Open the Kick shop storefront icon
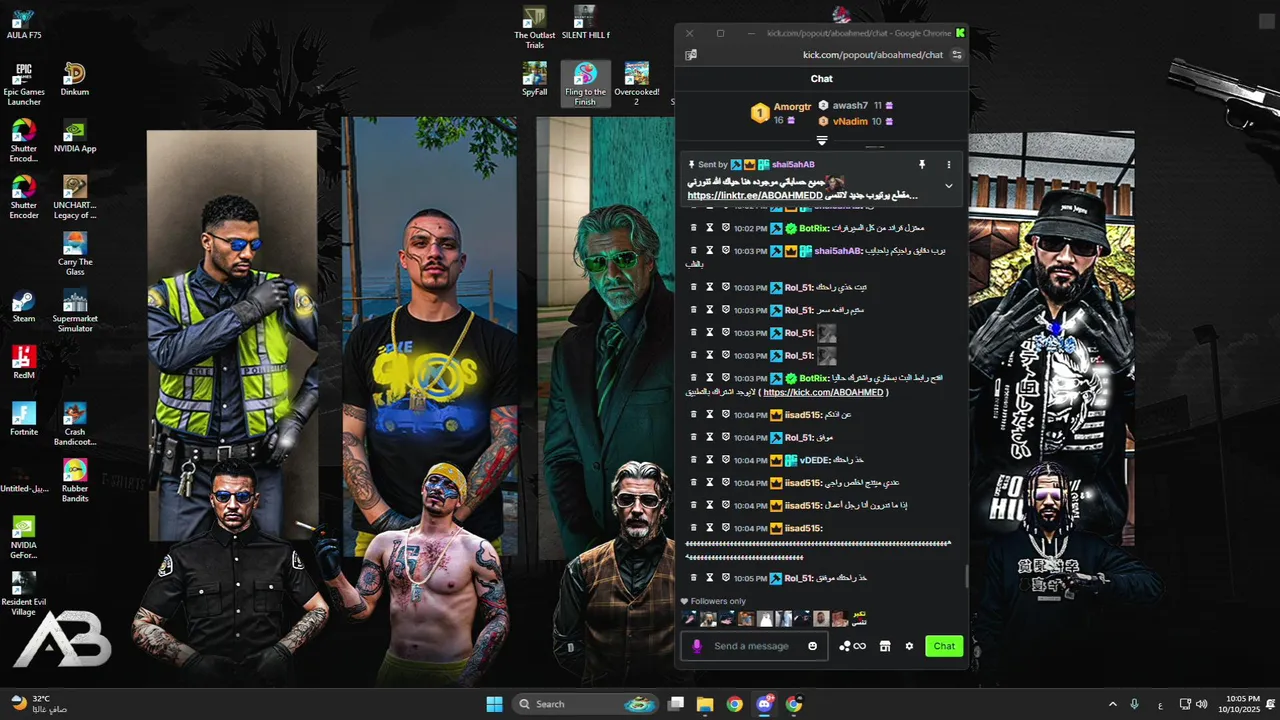Viewport: 1280px width, 720px height. pos(884,646)
